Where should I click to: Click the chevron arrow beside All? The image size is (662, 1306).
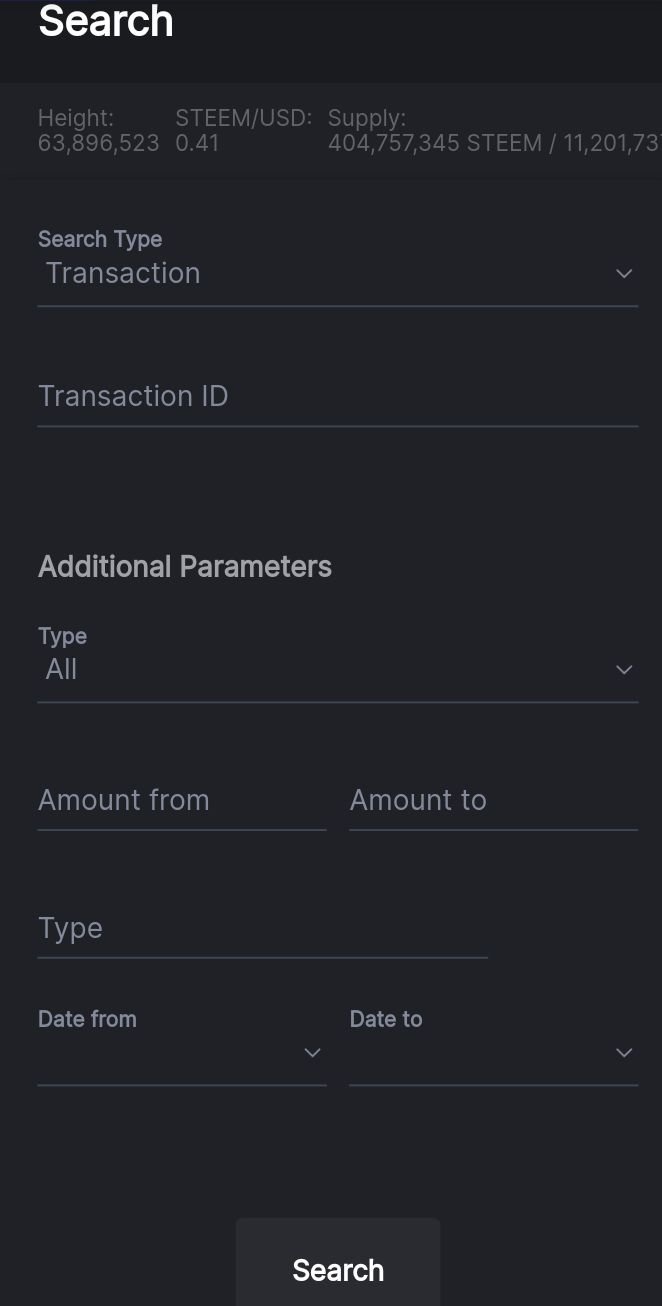[x=624, y=670]
